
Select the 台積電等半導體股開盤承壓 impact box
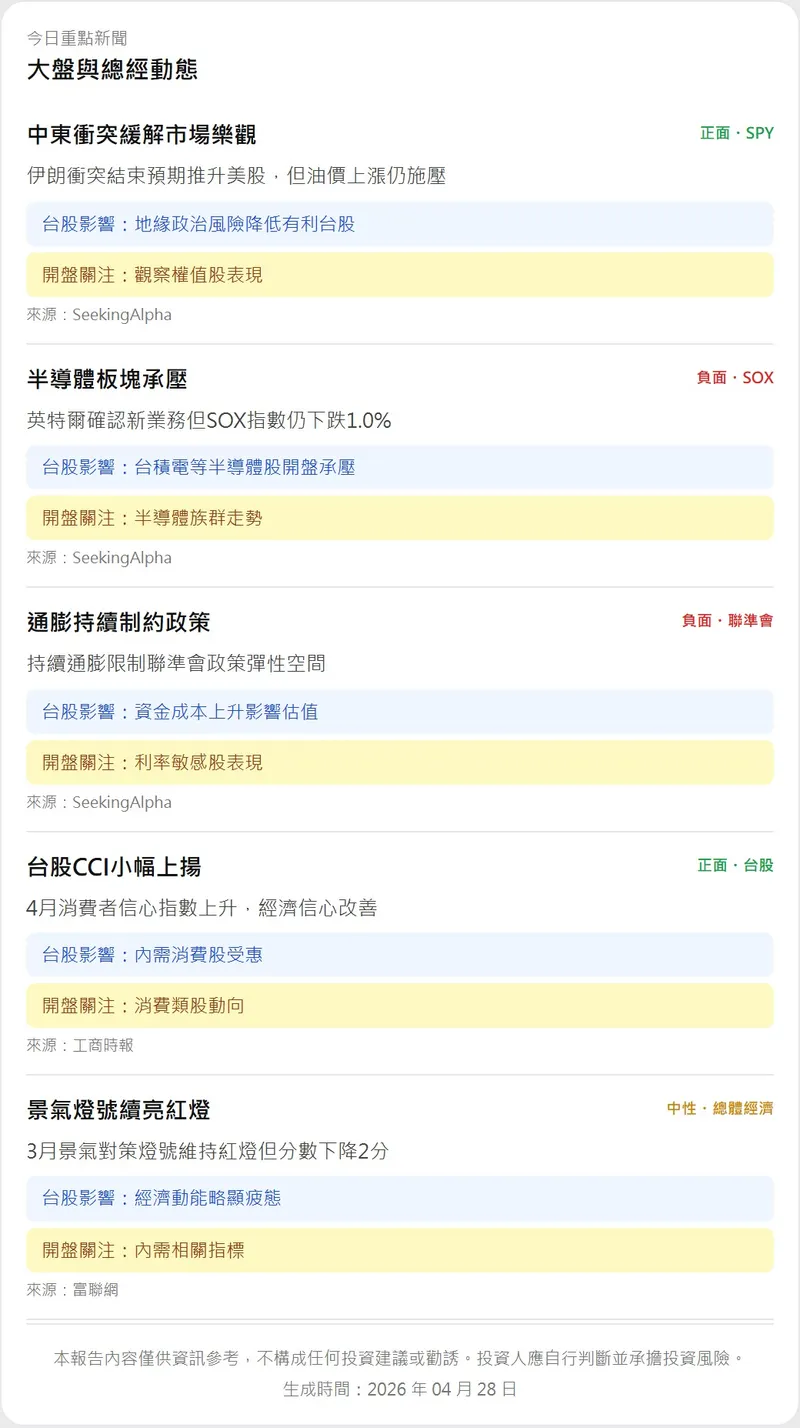pos(399,467)
